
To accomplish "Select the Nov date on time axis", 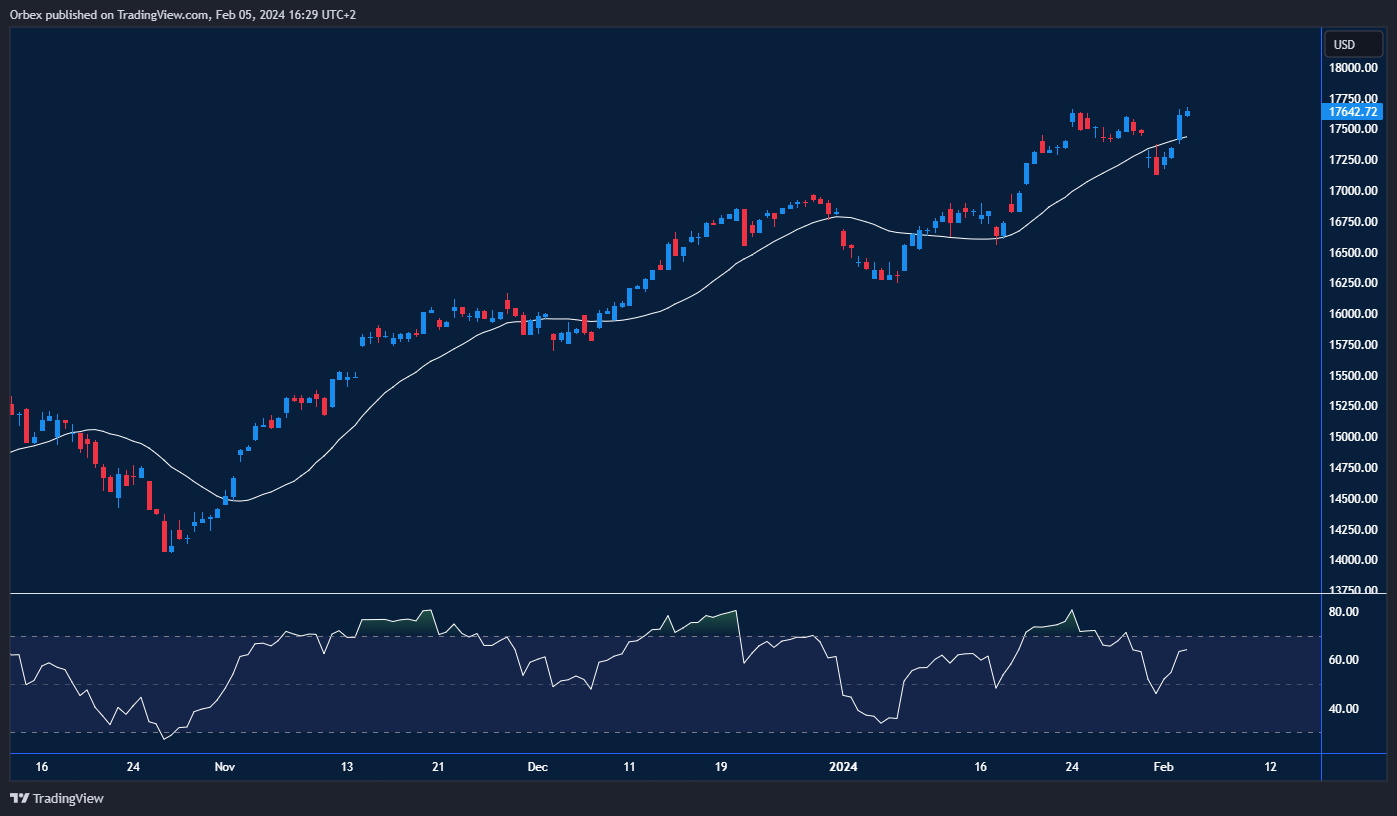I will 224,767.
